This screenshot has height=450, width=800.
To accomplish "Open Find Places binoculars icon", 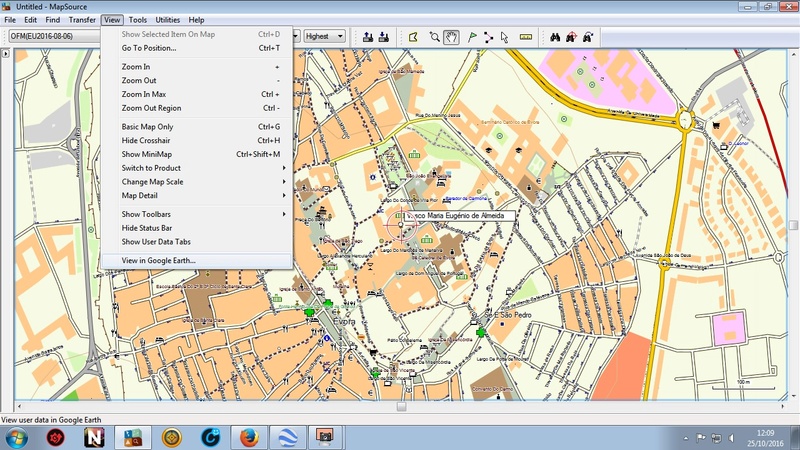I will 555,37.
